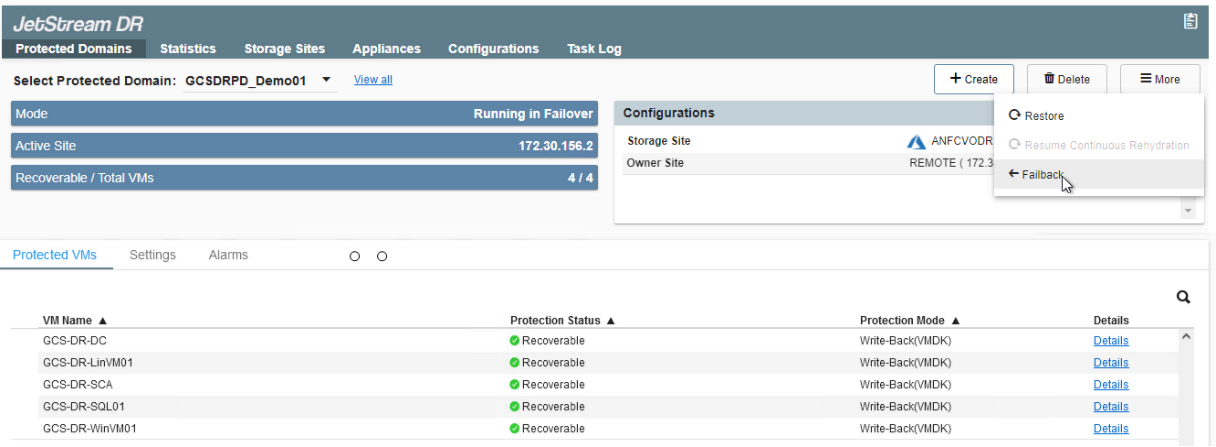Switch to the Statistics tab

188,49
